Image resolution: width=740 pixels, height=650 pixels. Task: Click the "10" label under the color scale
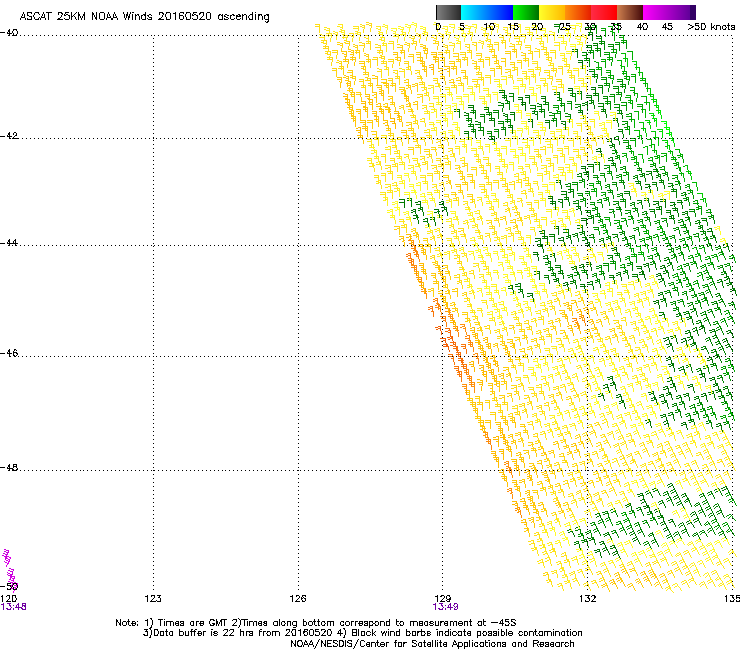point(489,27)
